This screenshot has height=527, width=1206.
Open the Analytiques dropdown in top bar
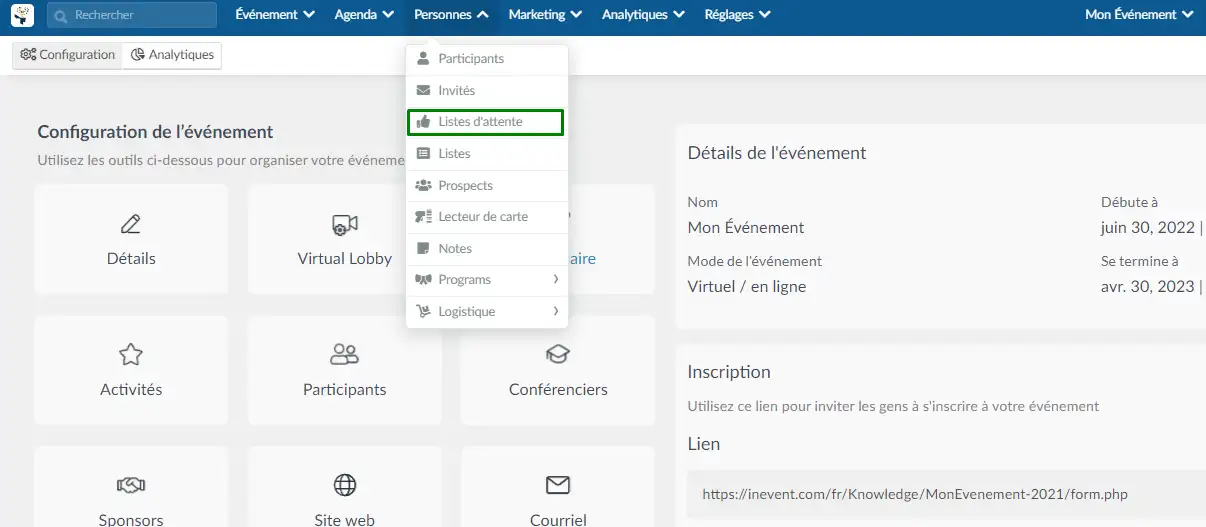(643, 15)
